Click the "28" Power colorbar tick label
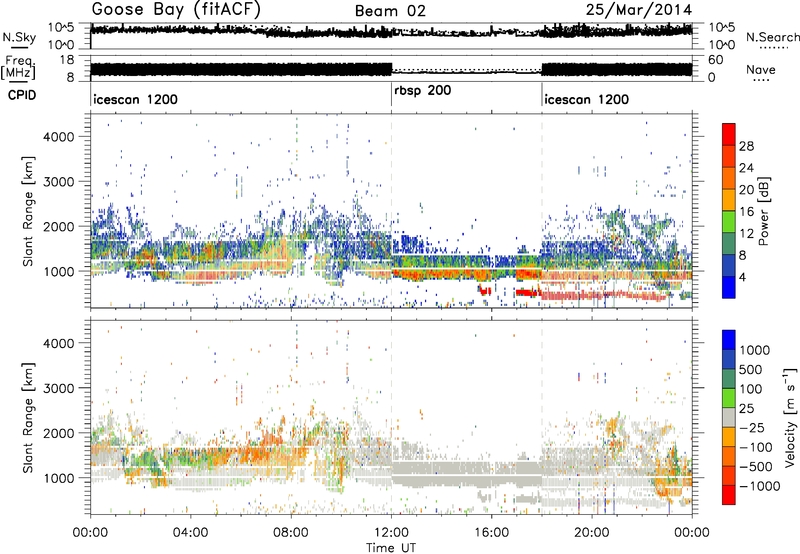 point(746,146)
